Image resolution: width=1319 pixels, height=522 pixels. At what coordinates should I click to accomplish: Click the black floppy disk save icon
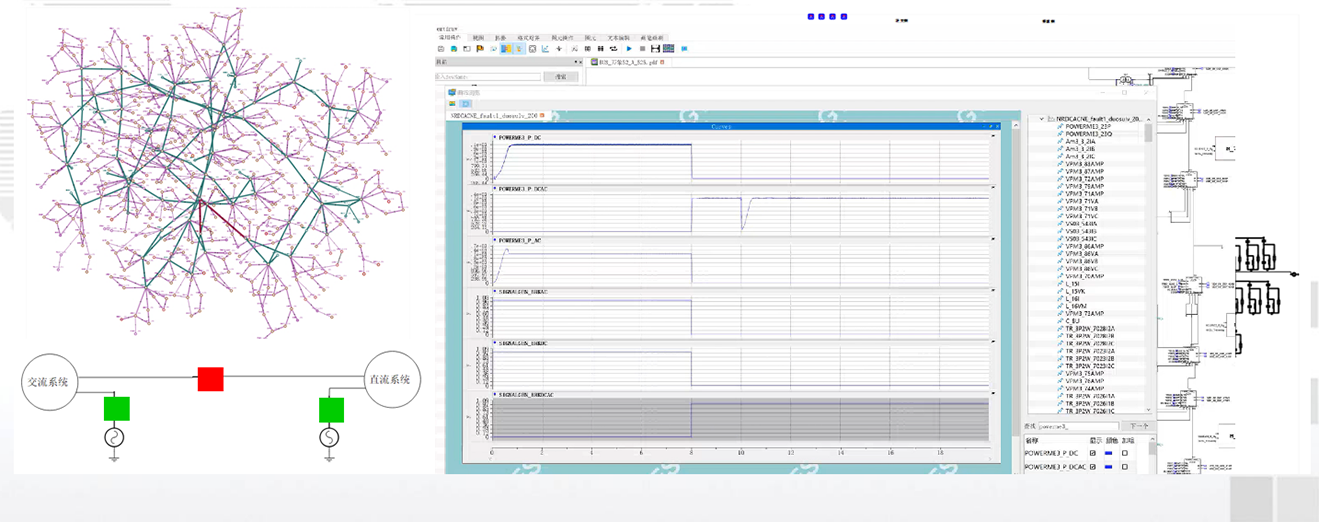coord(655,48)
